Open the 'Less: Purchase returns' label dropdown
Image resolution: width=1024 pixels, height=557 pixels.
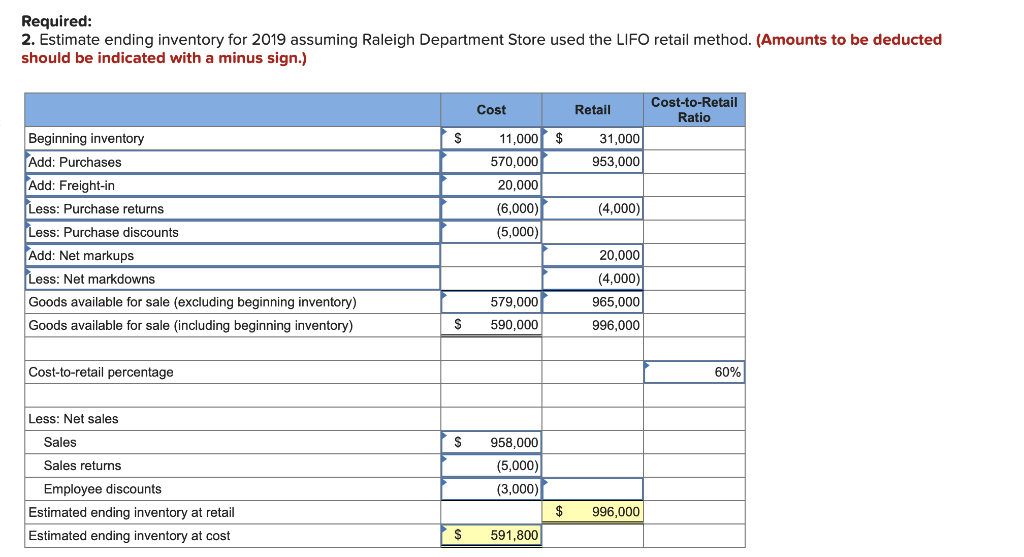click(x=232, y=209)
